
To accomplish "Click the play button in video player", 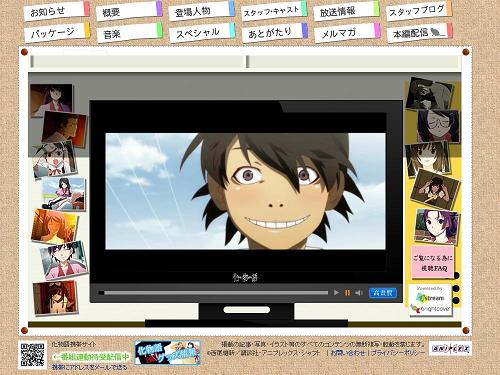I will [x=336, y=293].
